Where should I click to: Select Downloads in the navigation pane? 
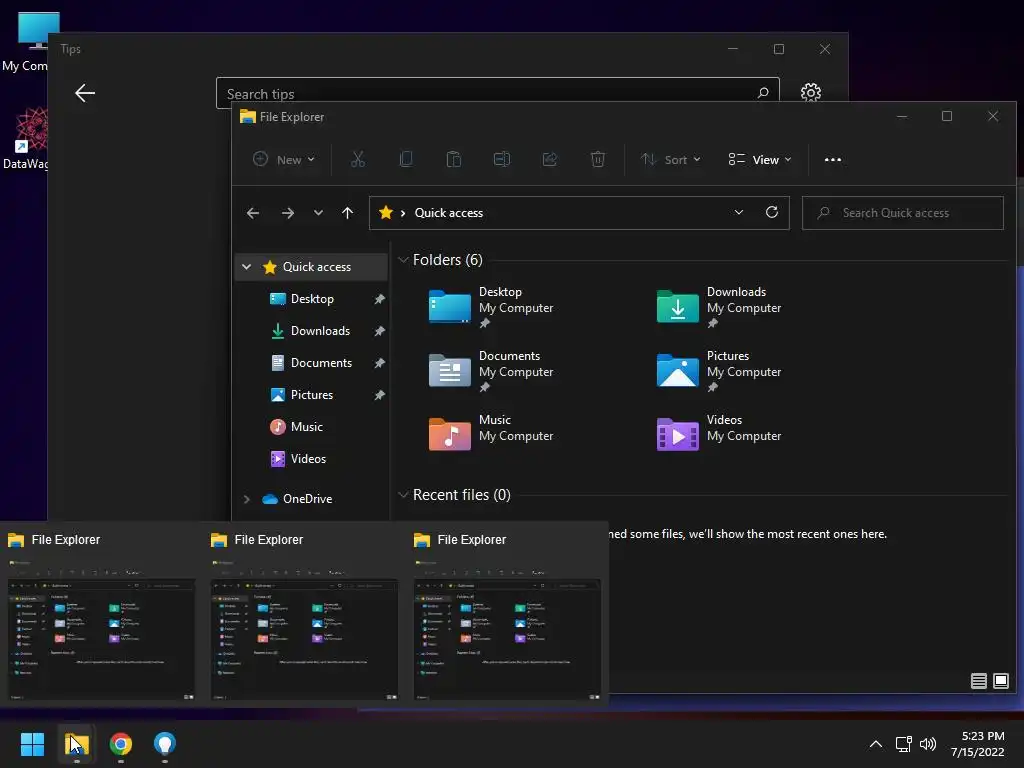pos(320,330)
